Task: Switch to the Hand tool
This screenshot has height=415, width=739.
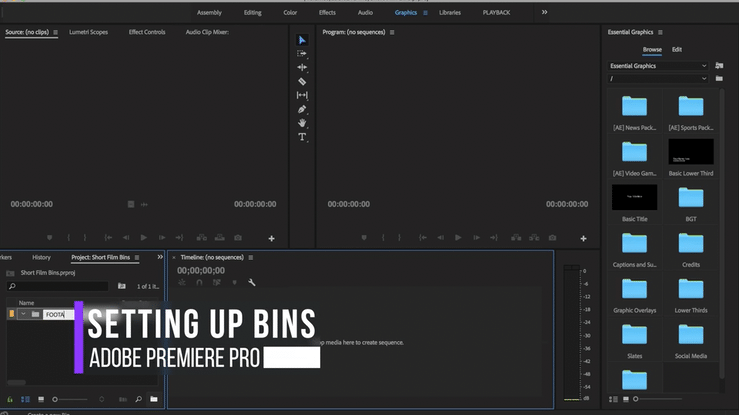Action: [302, 123]
